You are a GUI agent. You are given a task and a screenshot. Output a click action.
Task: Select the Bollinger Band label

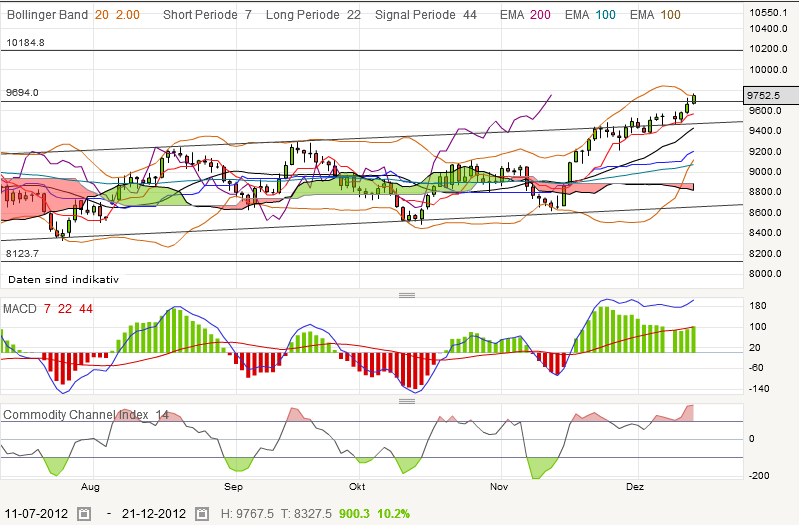coord(47,15)
